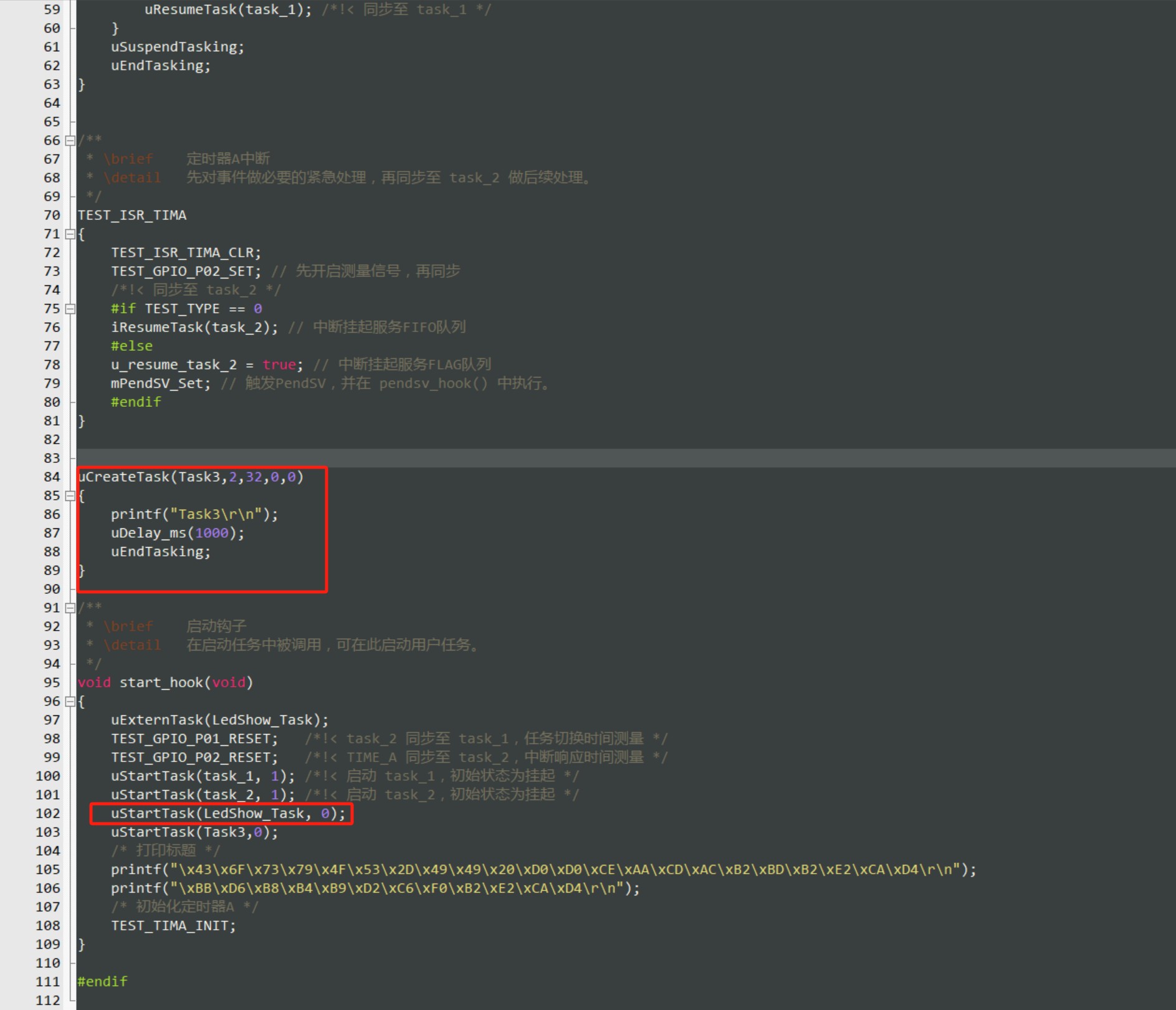Image resolution: width=1176 pixels, height=1010 pixels.
Task: Click TEST_ISR_TIMA_CLR statement
Action: 186,252
